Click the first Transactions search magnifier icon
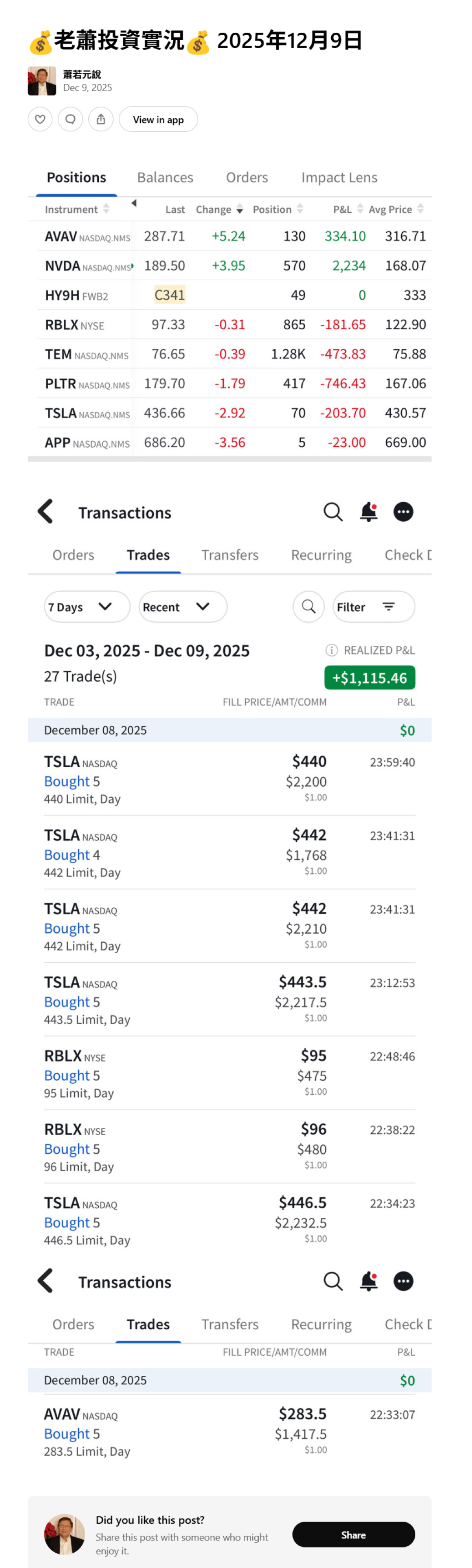The width and height of the screenshot is (472, 1568). (x=333, y=512)
